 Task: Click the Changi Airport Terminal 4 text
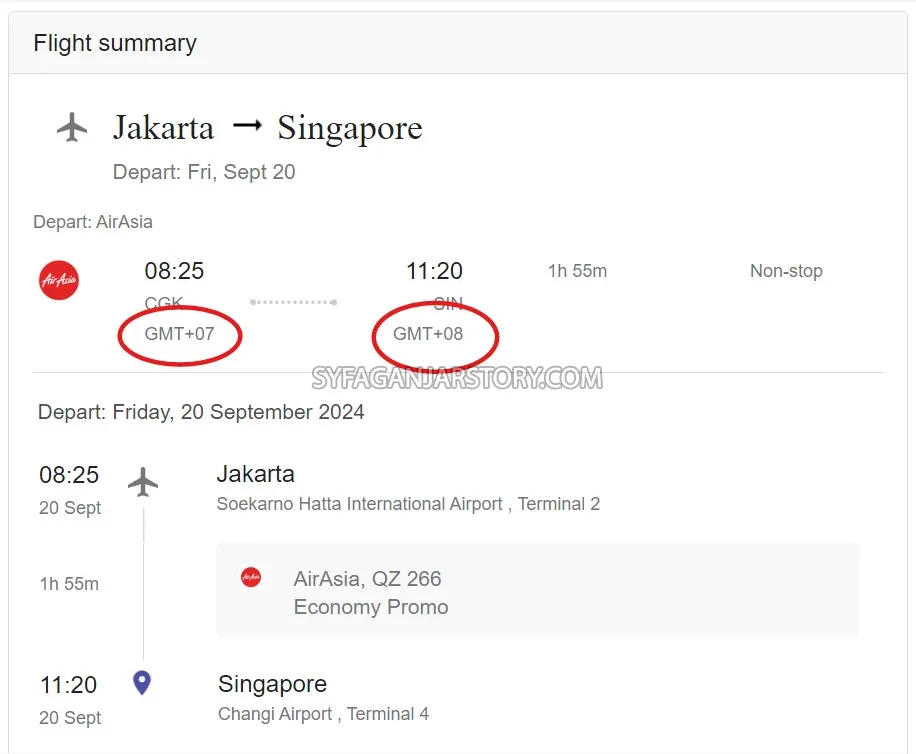click(323, 713)
